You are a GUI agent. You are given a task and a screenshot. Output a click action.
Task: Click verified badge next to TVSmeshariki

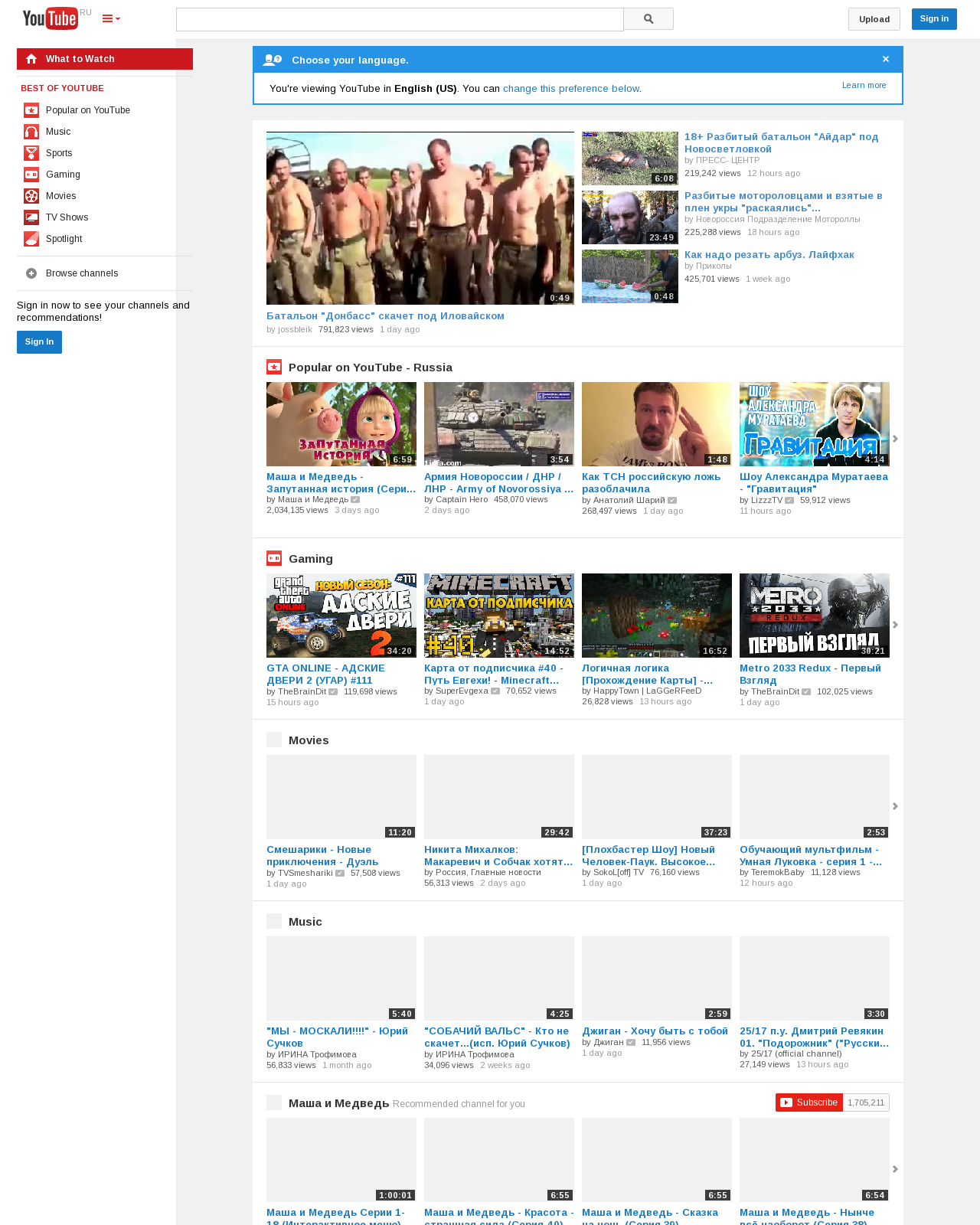point(340,873)
